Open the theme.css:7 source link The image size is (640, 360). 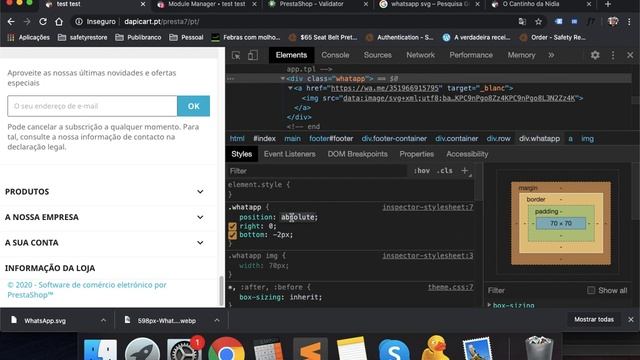click(450, 287)
